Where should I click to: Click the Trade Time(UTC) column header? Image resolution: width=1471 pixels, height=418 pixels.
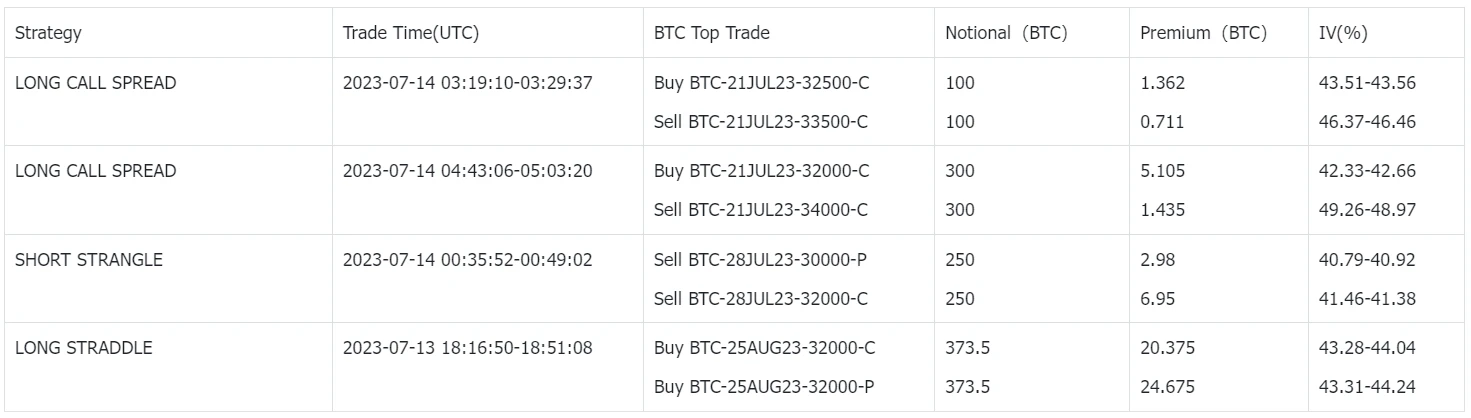coord(410,33)
